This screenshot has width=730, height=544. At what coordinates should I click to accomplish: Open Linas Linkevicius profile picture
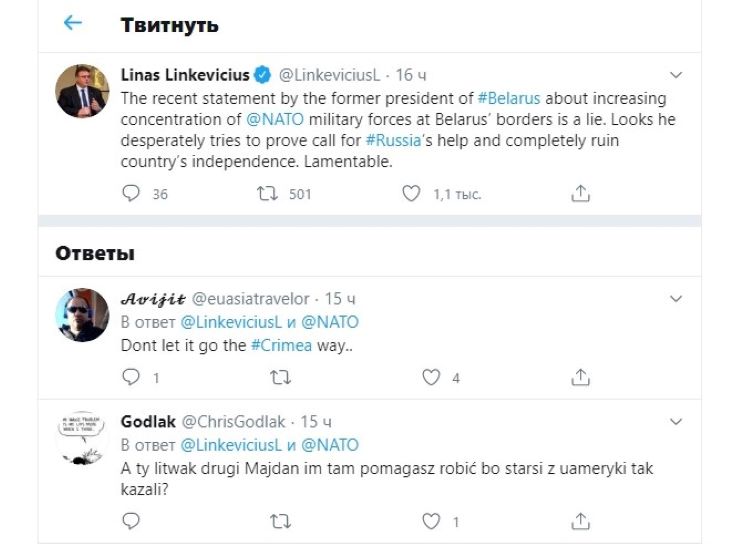point(82,91)
